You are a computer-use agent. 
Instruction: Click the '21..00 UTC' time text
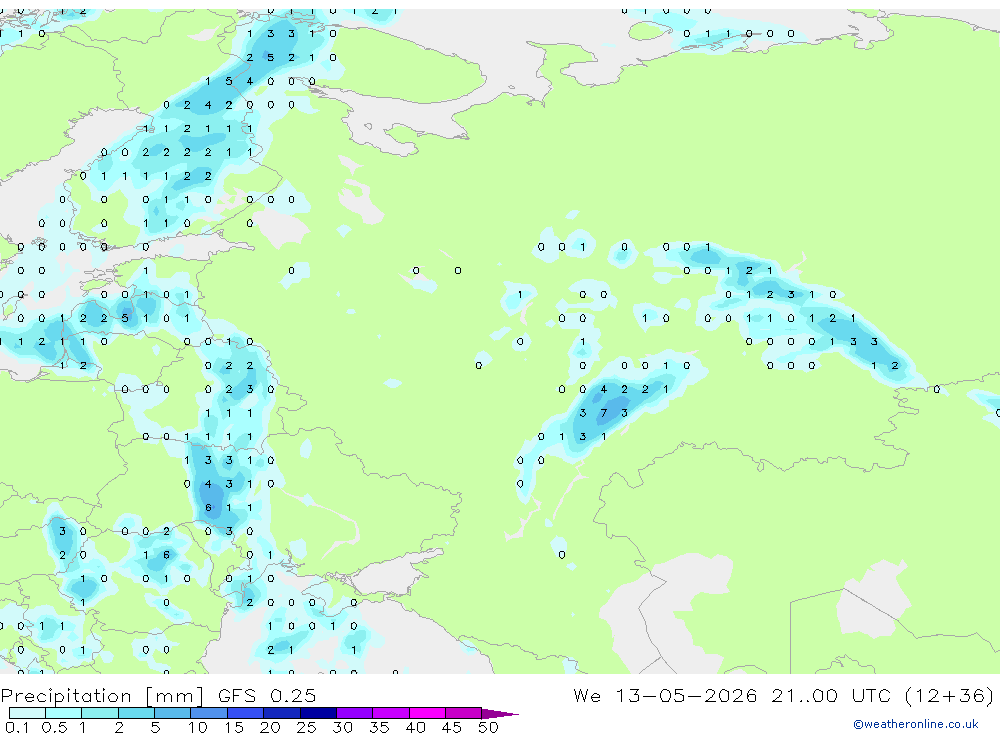pyautogui.click(x=833, y=695)
